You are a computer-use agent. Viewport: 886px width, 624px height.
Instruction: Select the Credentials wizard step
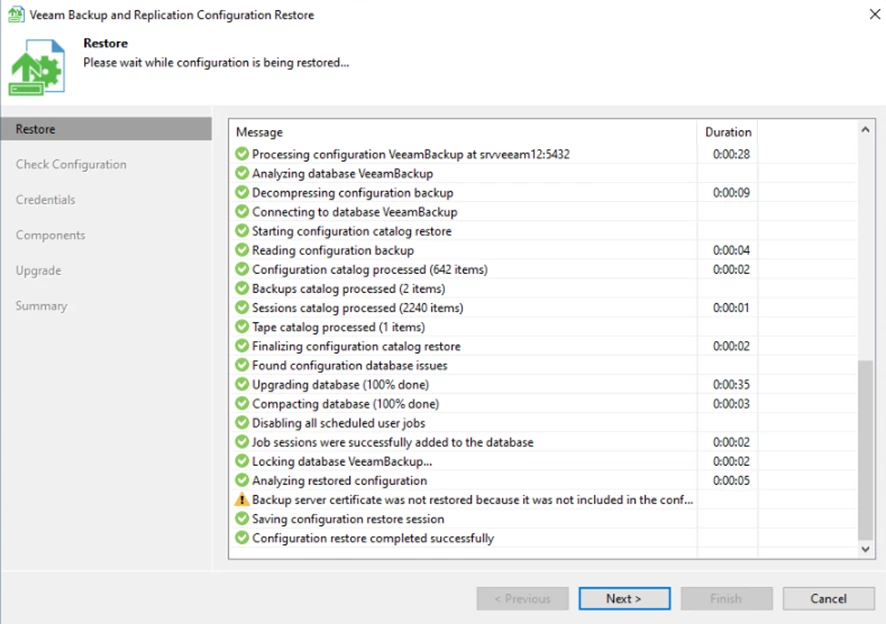tap(45, 200)
